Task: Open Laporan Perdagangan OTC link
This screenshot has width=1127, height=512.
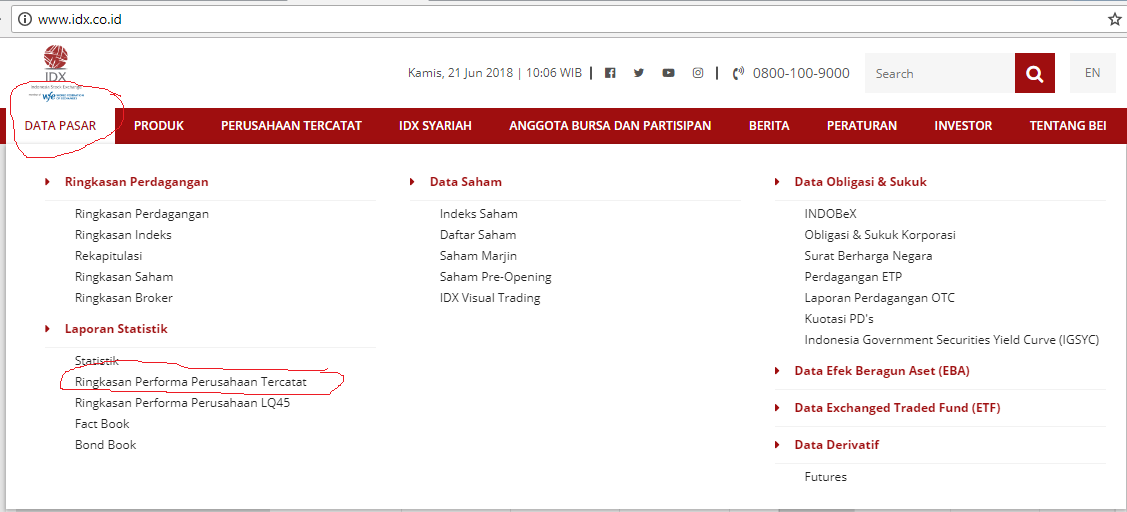Action: pyautogui.click(x=880, y=297)
